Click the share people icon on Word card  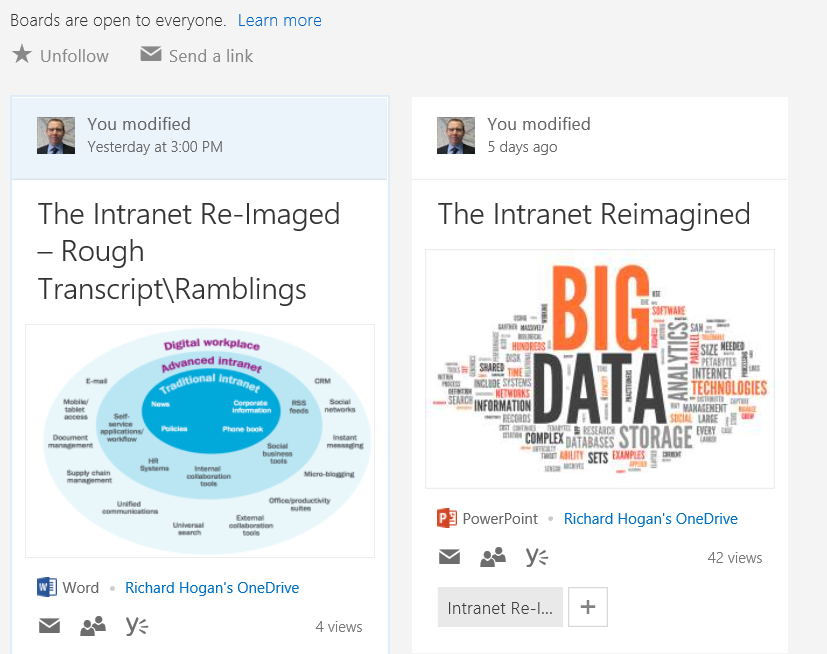93,626
